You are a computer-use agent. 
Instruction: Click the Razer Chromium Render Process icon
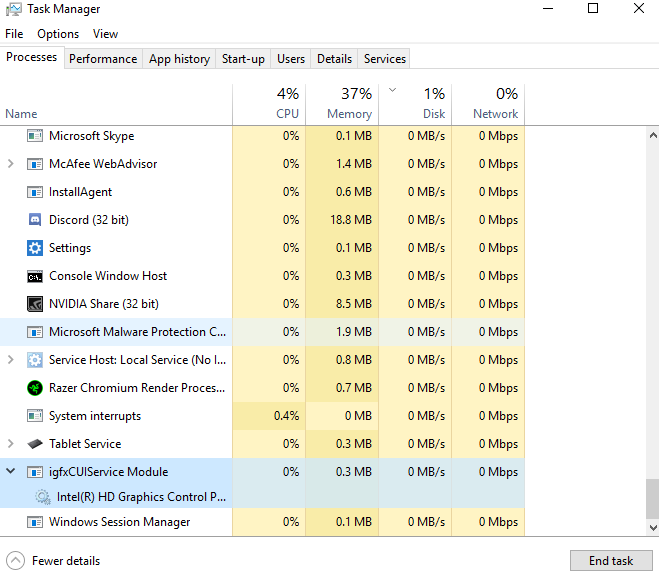tap(34, 388)
